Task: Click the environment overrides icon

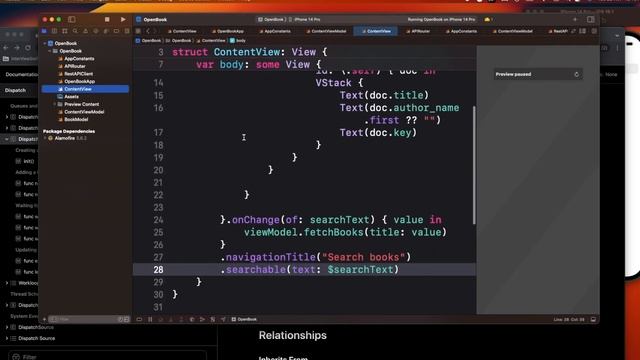Action: coord(213,319)
